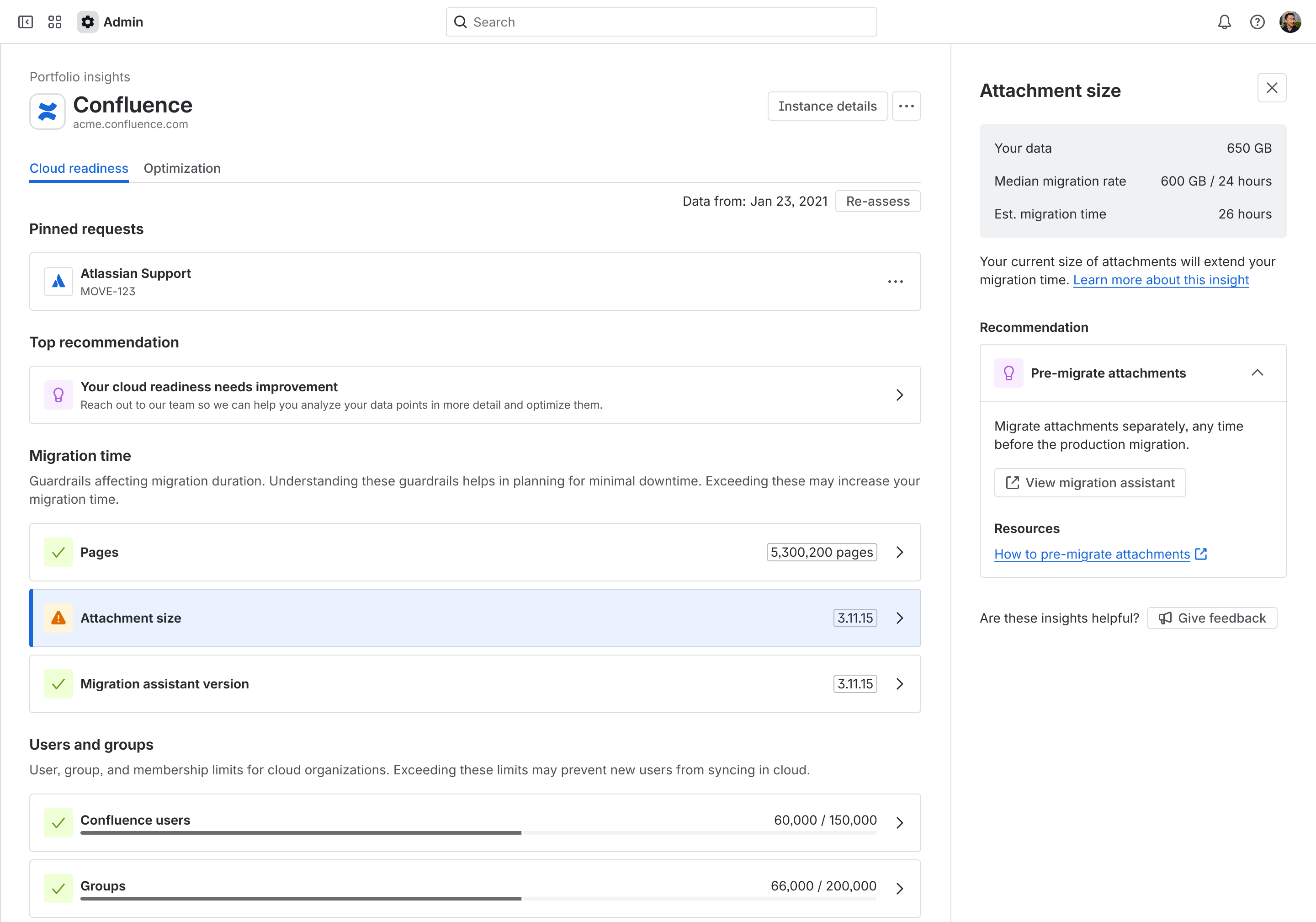The image size is (1316, 922).
Task: Switch to the Optimization tab
Action: coord(182,169)
